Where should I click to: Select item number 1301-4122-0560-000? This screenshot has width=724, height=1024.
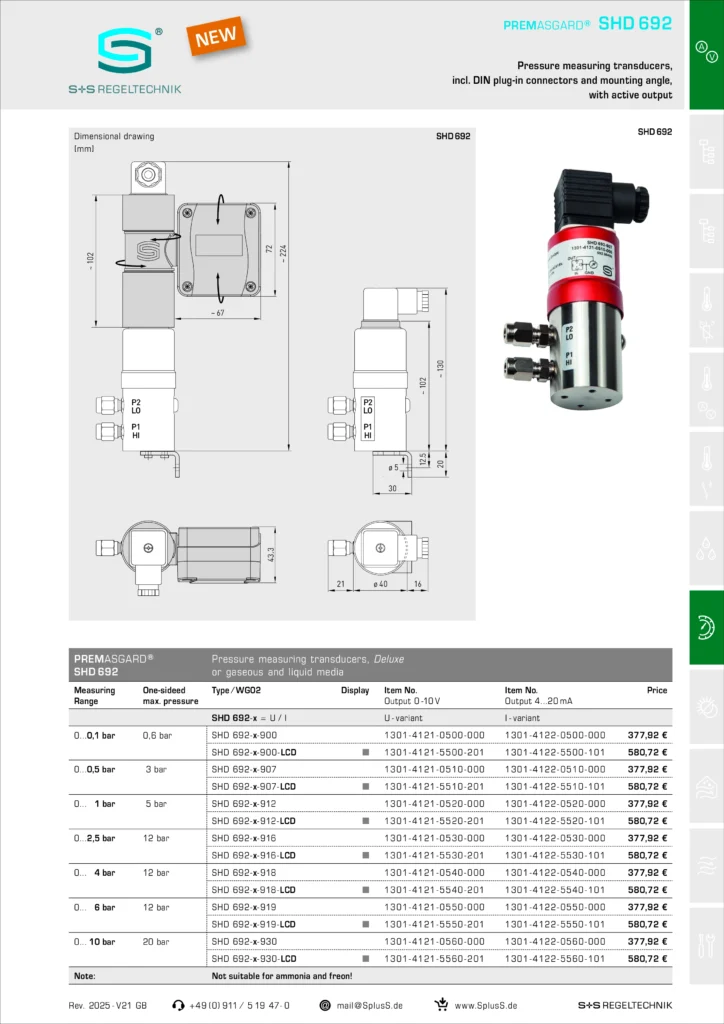point(555,942)
